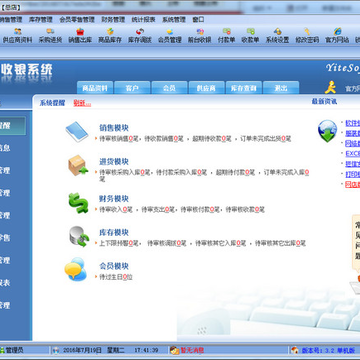Open the 财务管理 menu
The height and width of the screenshot is (360, 360).
click(x=113, y=20)
